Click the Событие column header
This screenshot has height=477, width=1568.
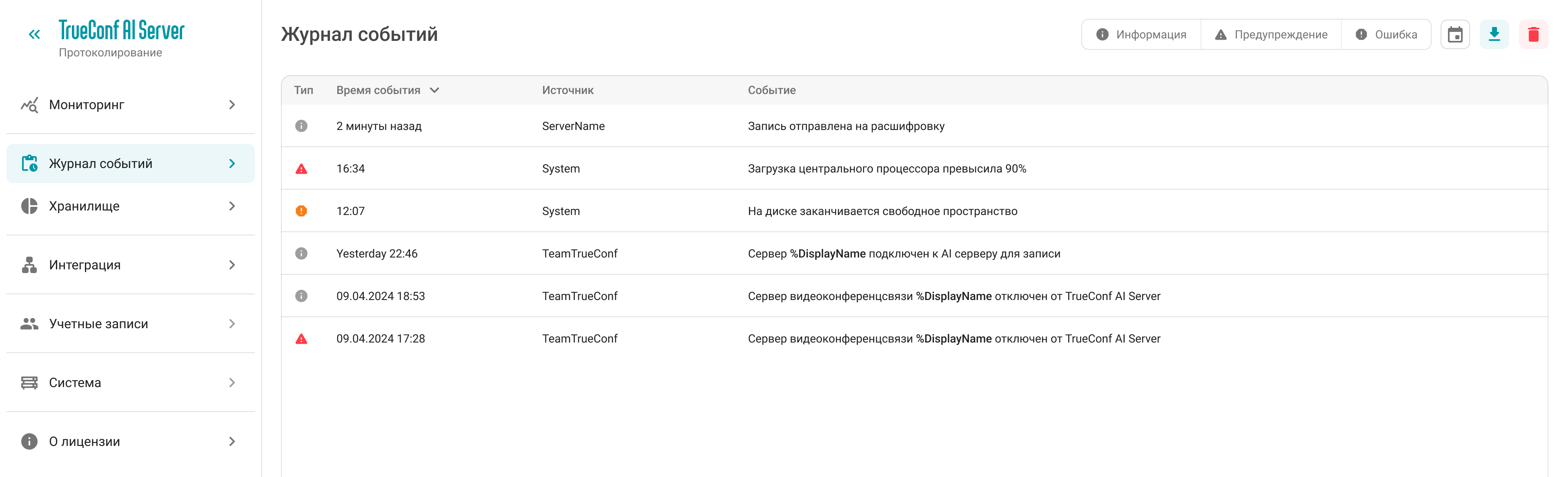click(772, 90)
